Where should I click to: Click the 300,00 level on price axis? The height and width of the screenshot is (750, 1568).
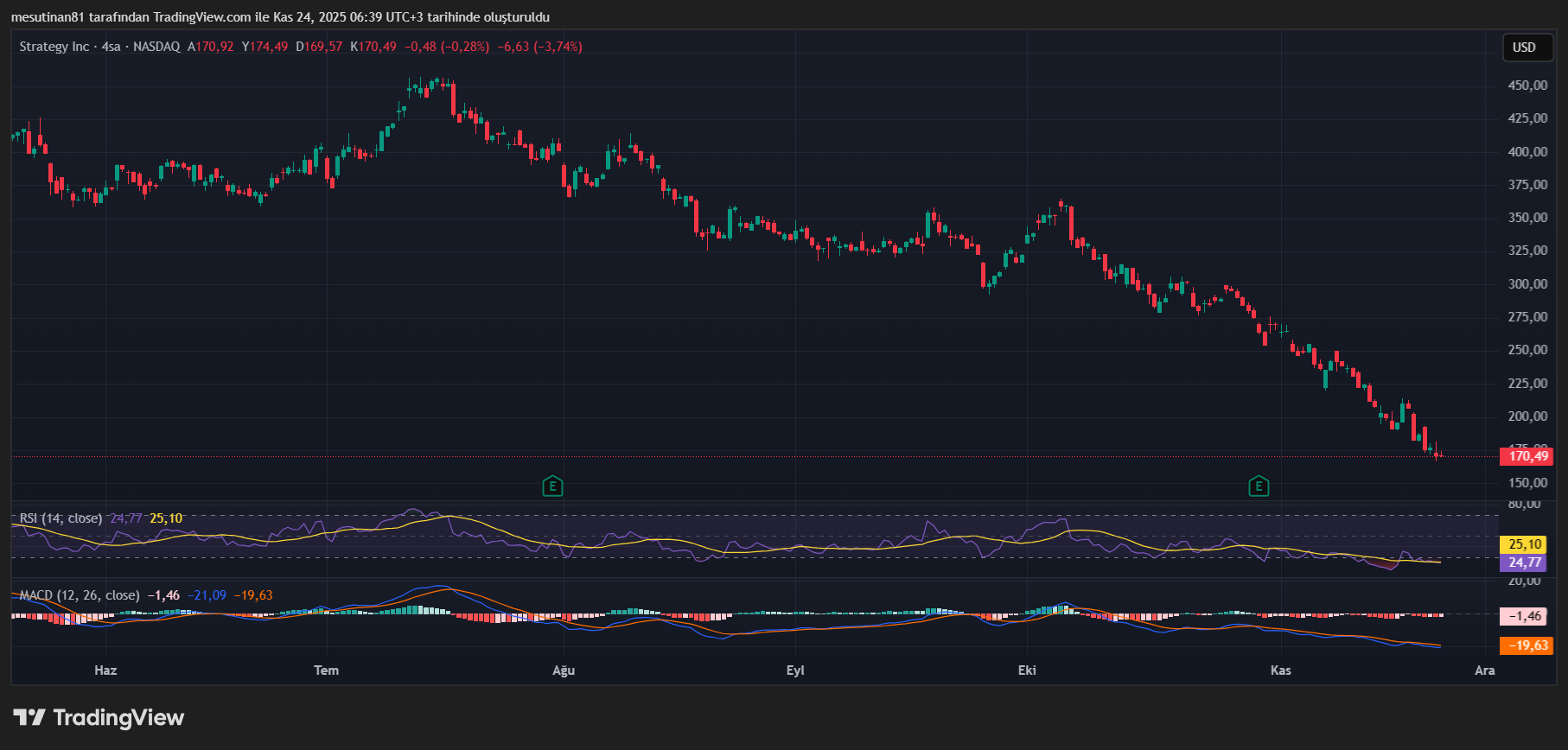[x=1527, y=284]
